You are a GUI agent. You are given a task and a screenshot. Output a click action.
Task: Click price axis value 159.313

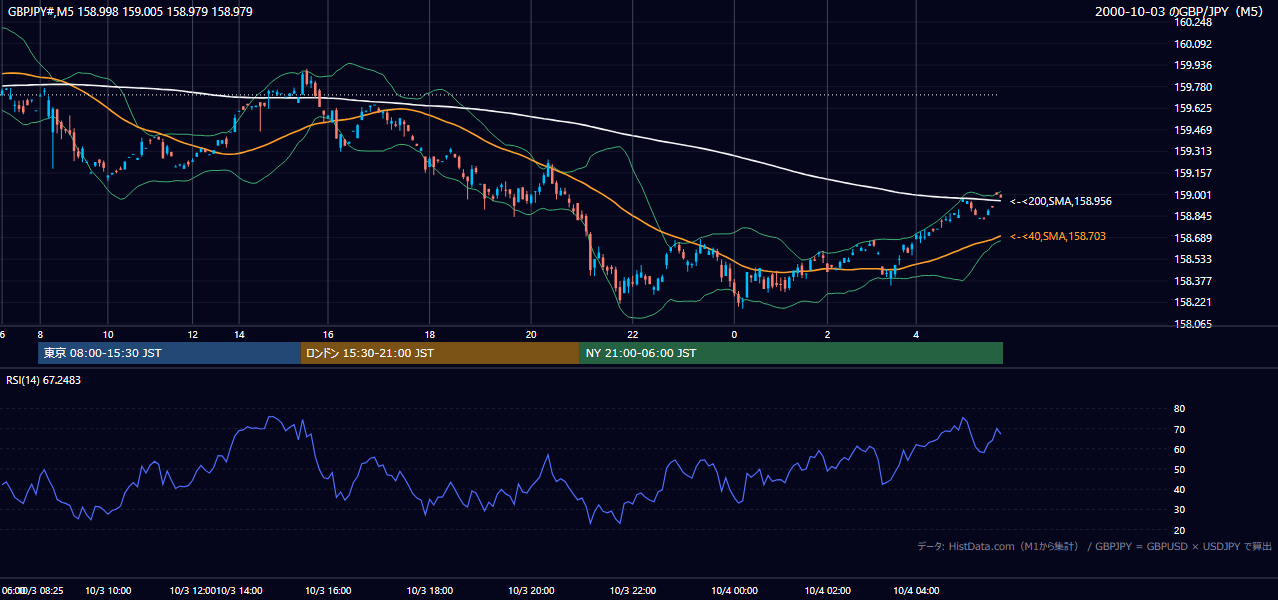tap(1194, 152)
